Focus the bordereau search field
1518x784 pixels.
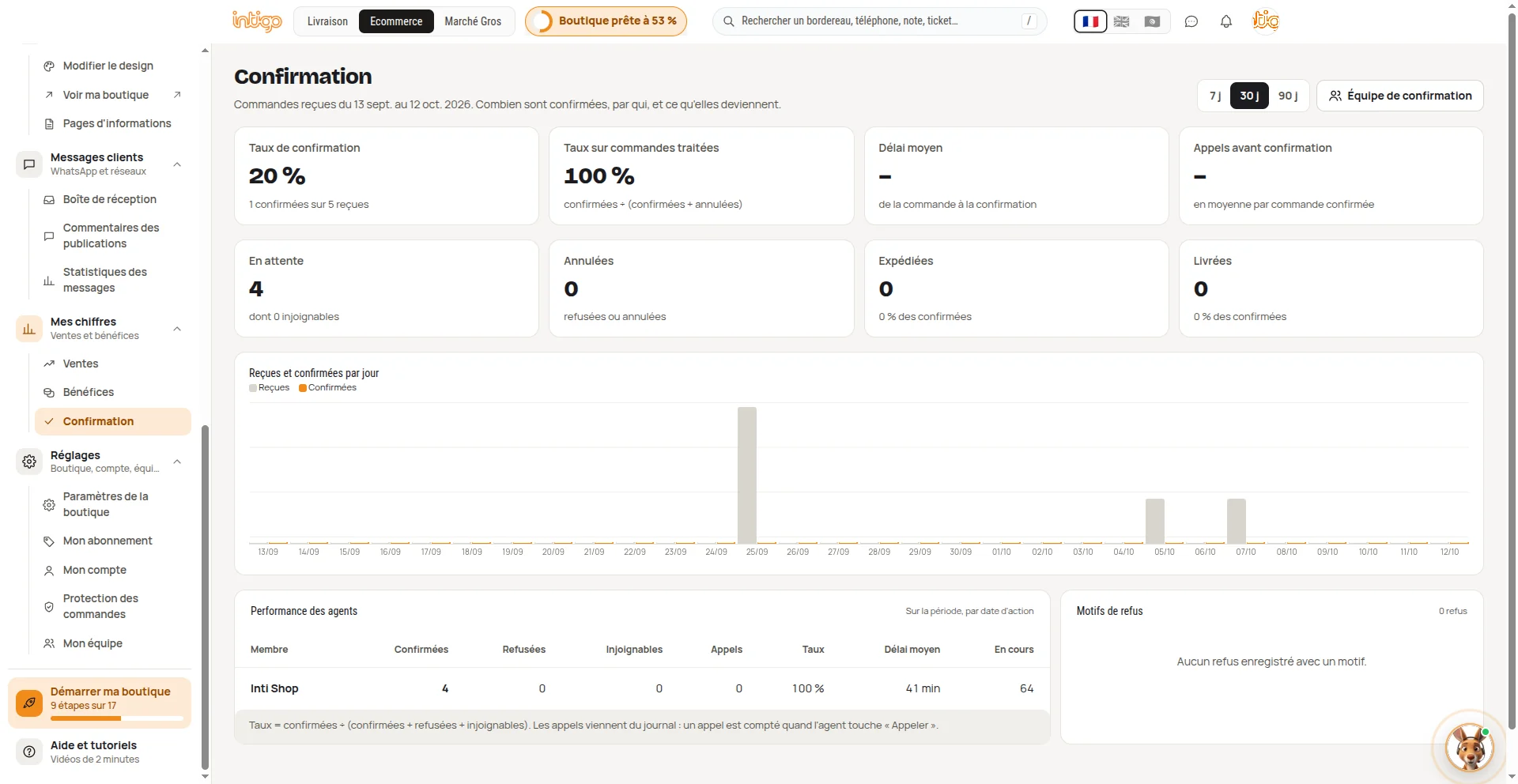(879, 21)
